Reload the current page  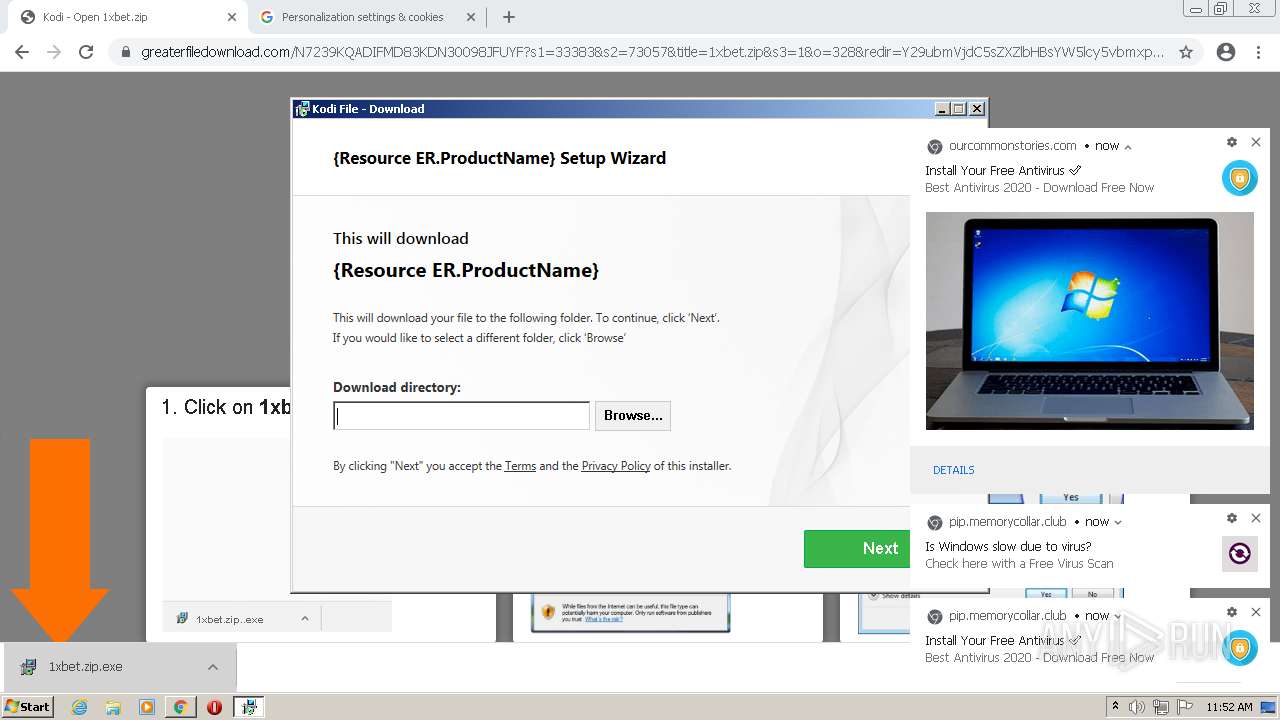click(86, 52)
